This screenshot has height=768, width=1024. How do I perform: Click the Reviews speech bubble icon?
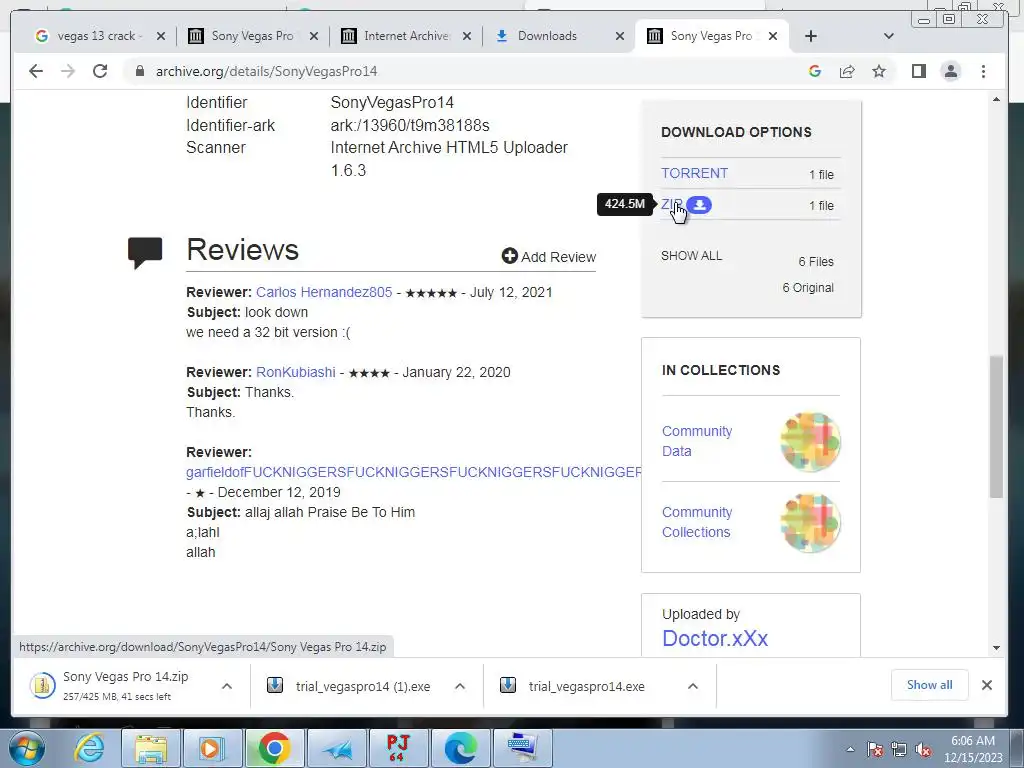(x=145, y=252)
